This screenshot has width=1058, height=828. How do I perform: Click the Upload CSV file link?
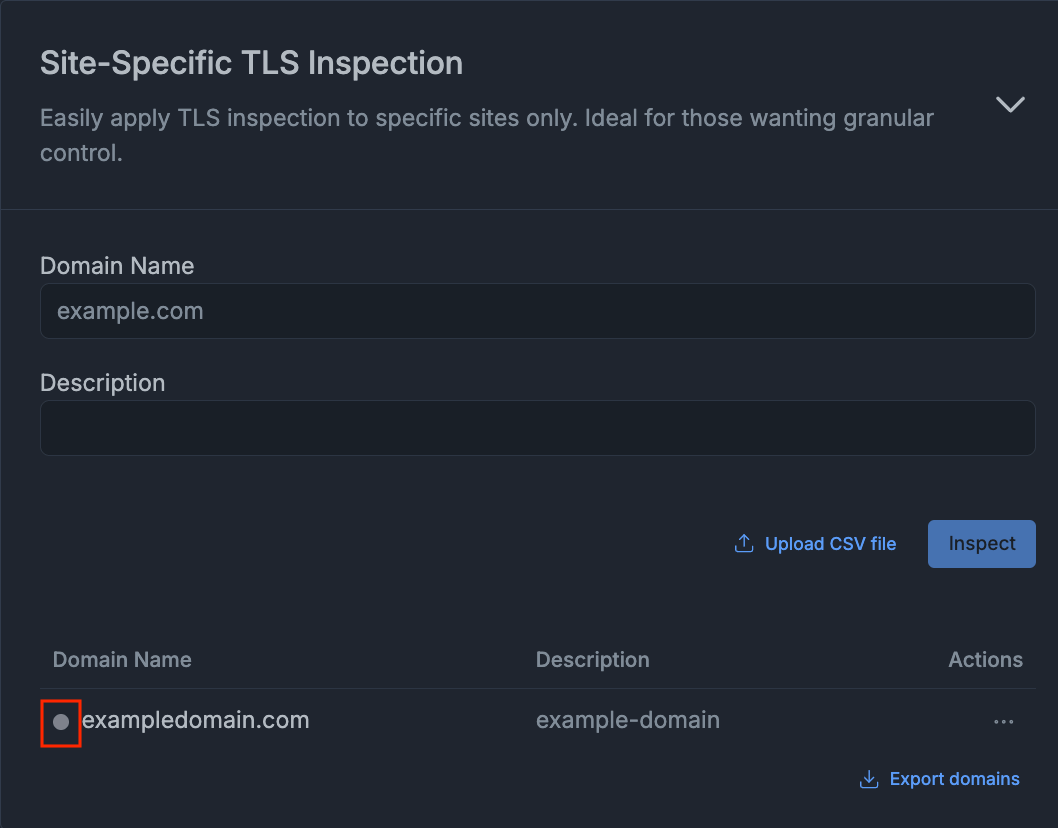(830, 543)
